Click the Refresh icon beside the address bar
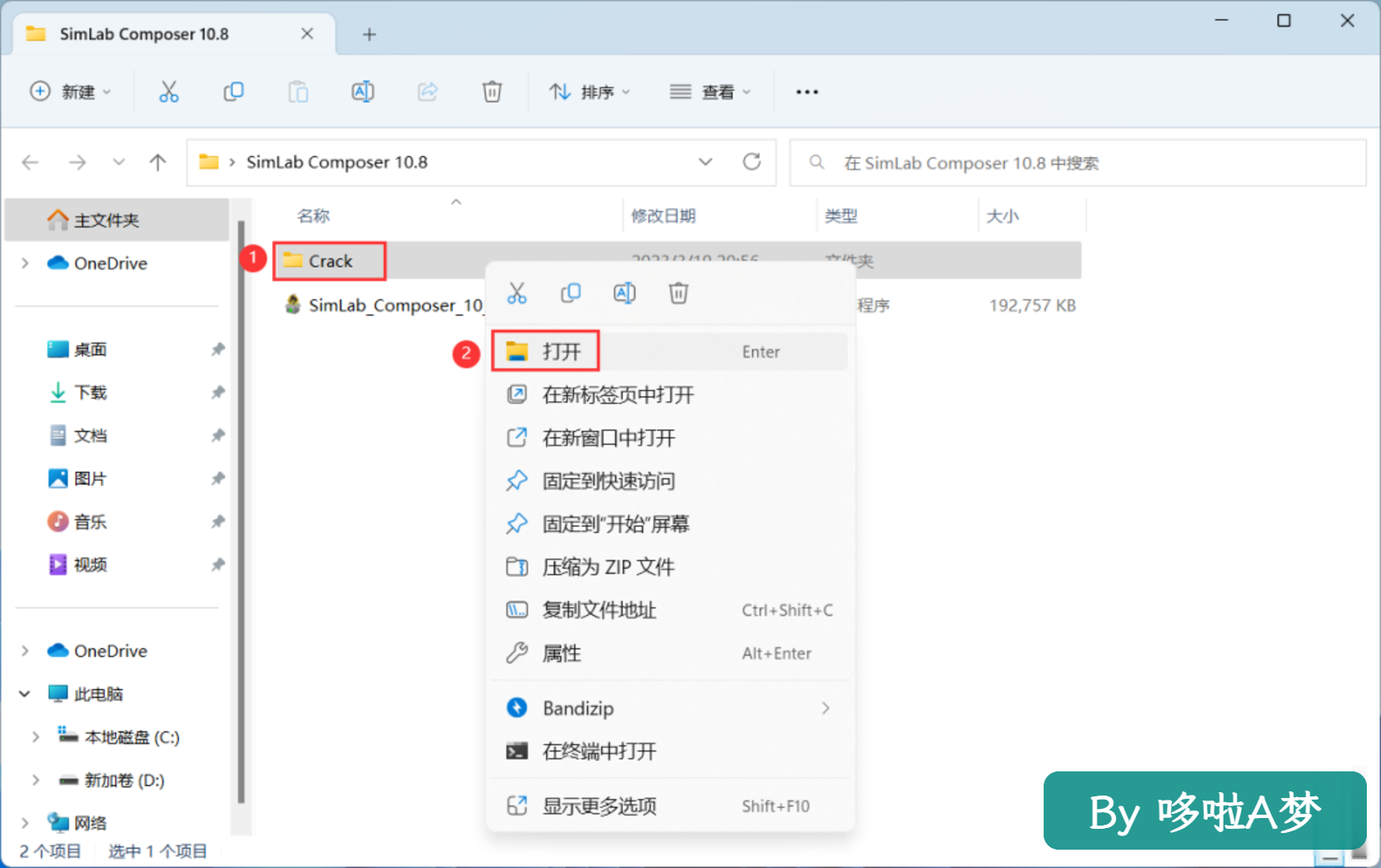The image size is (1381, 868). click(751, 162)
